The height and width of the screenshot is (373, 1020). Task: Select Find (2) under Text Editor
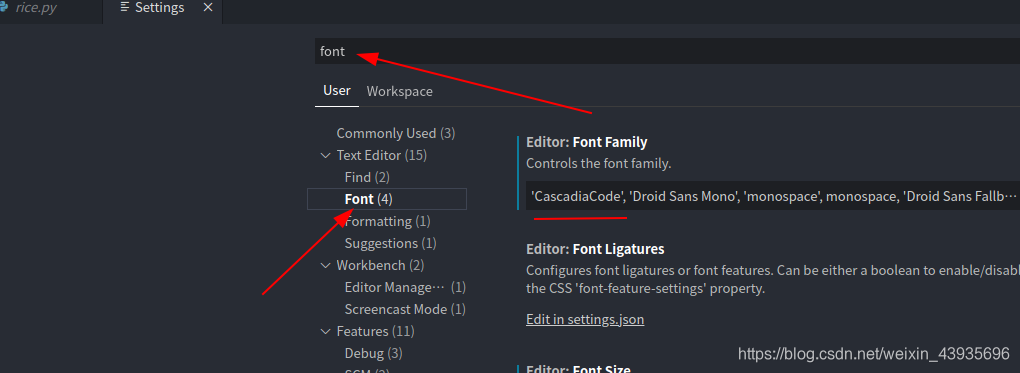click(367, 177)
